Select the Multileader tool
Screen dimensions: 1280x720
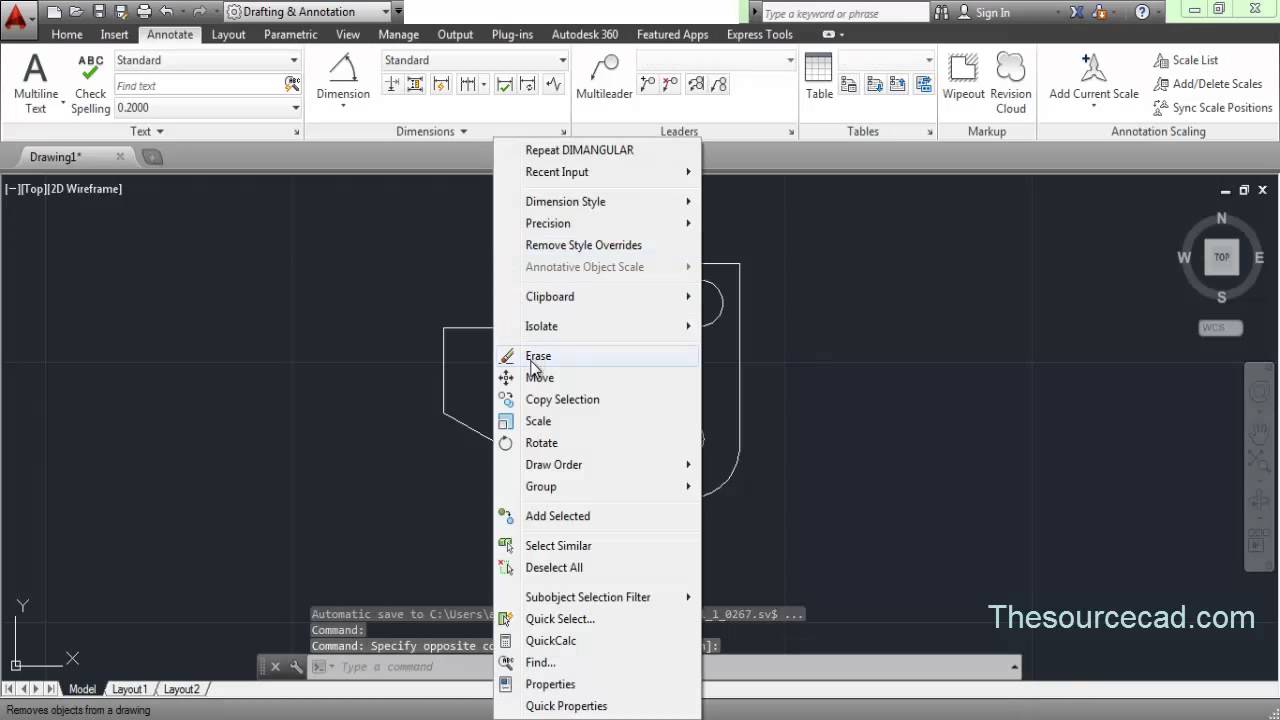point(603,75)
